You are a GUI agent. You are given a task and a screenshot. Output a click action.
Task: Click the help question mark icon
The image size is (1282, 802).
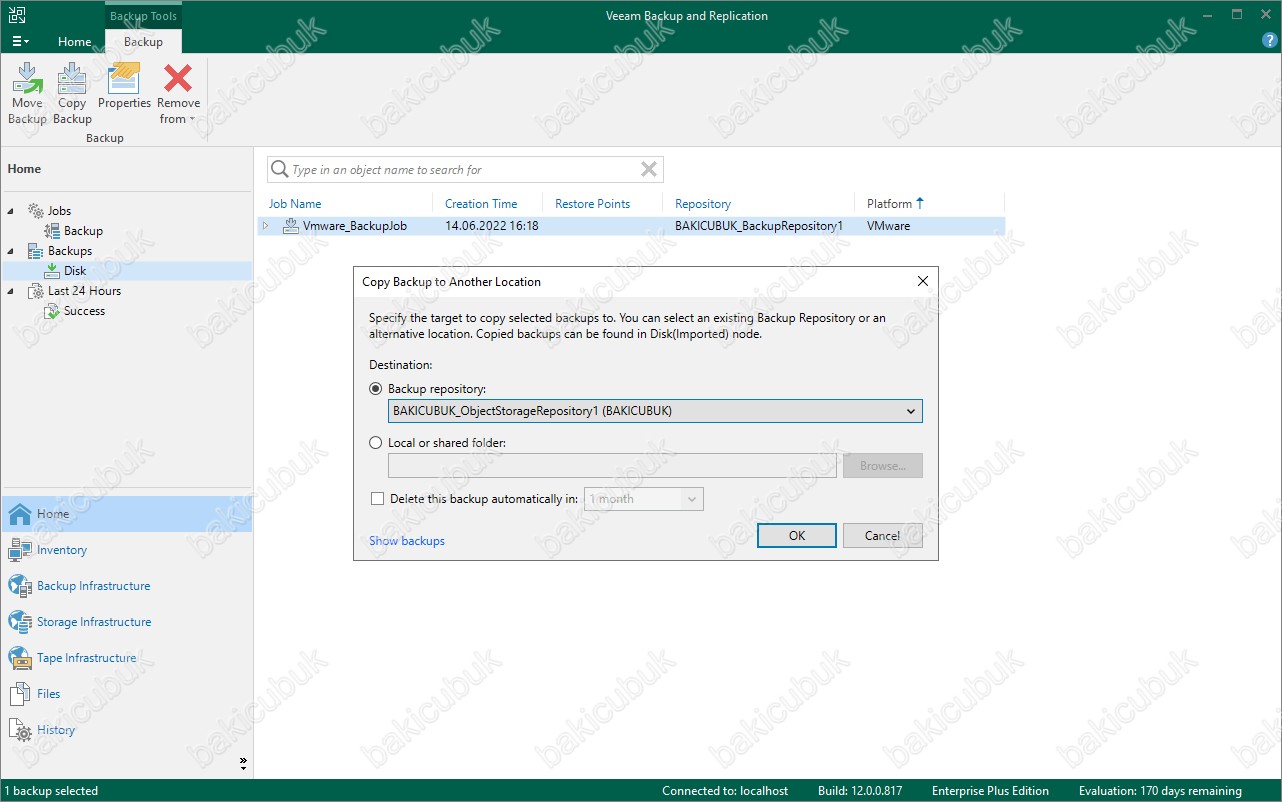[1270, 41]
